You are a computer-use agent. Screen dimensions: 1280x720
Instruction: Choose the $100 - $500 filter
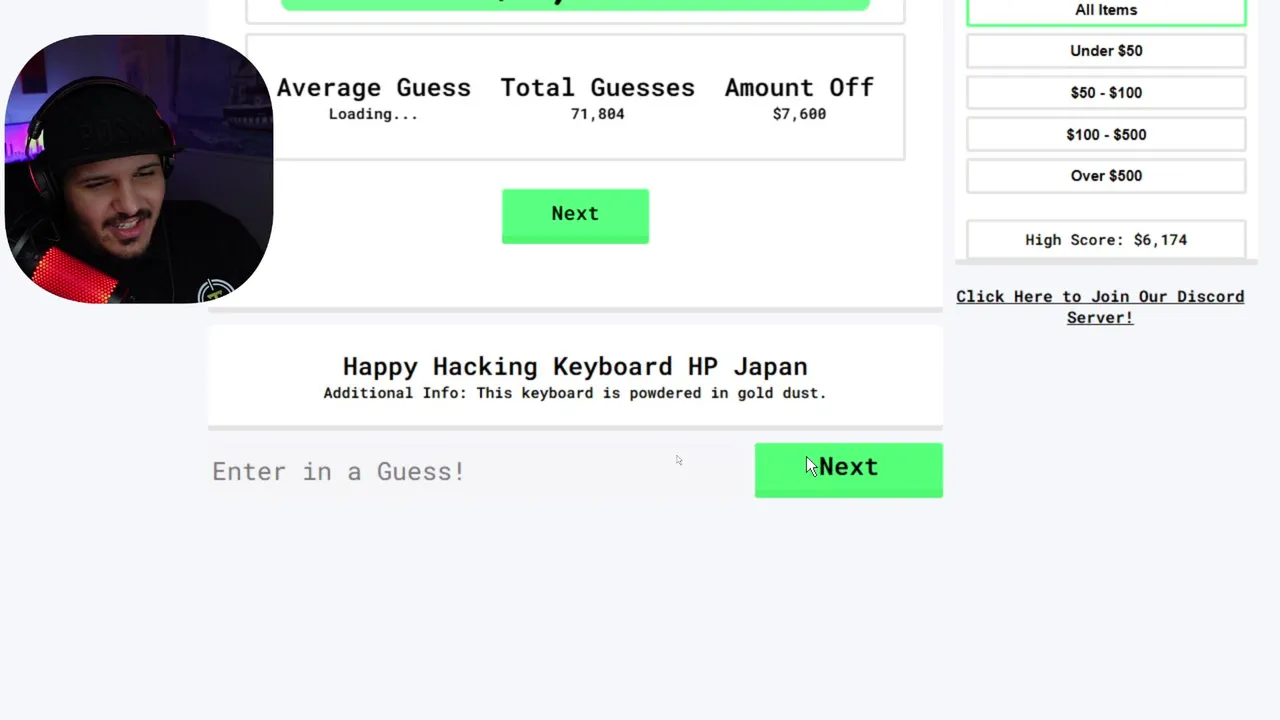[x=1106, y=135]
